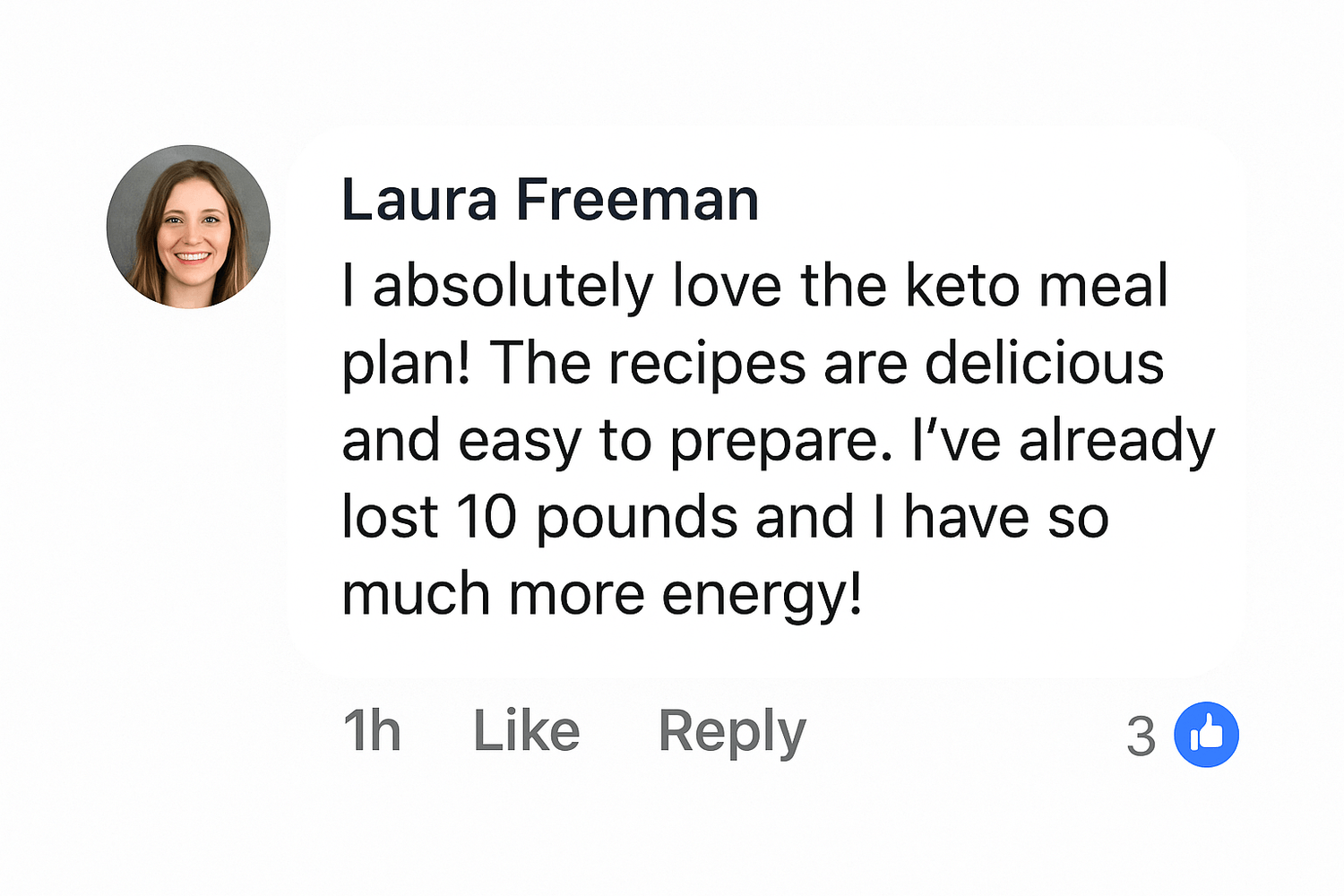Image resolution: width=1344 pixels, height=896 pixels.
Task: Click the word "delicious" in the comment
Action: 1044,364
